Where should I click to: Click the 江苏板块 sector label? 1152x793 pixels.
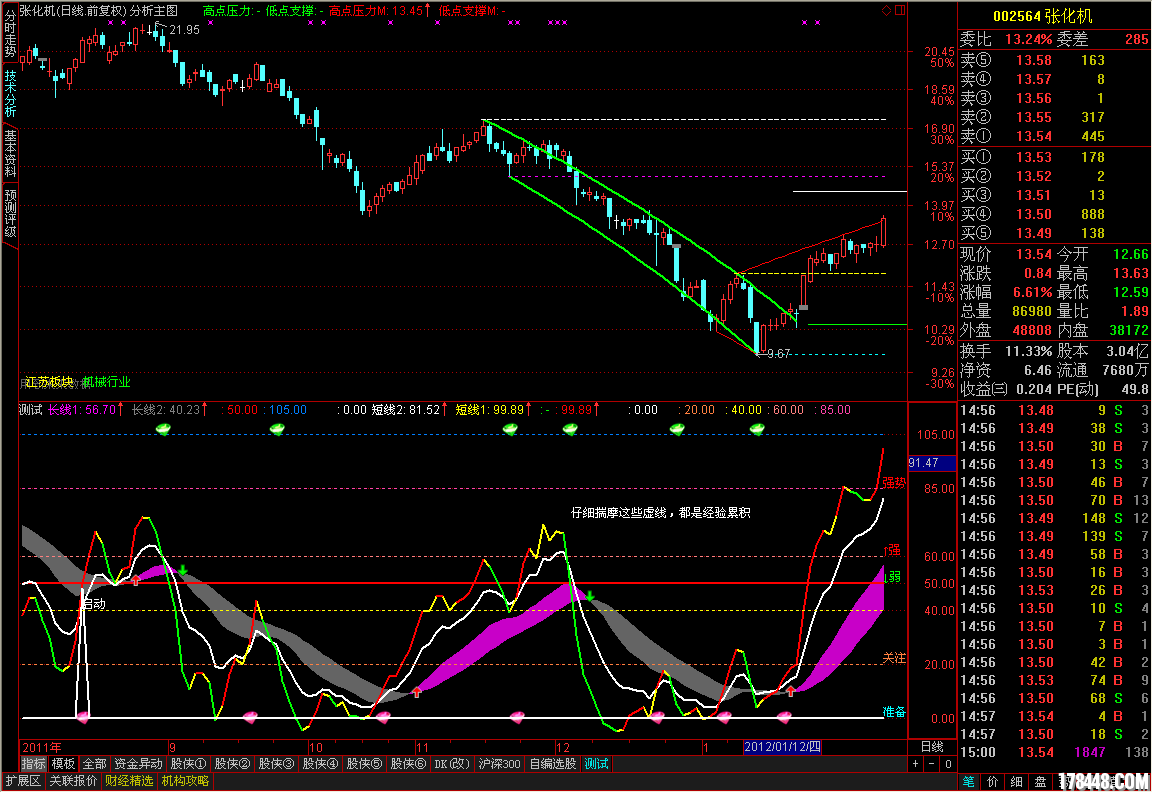pos(49,382)
